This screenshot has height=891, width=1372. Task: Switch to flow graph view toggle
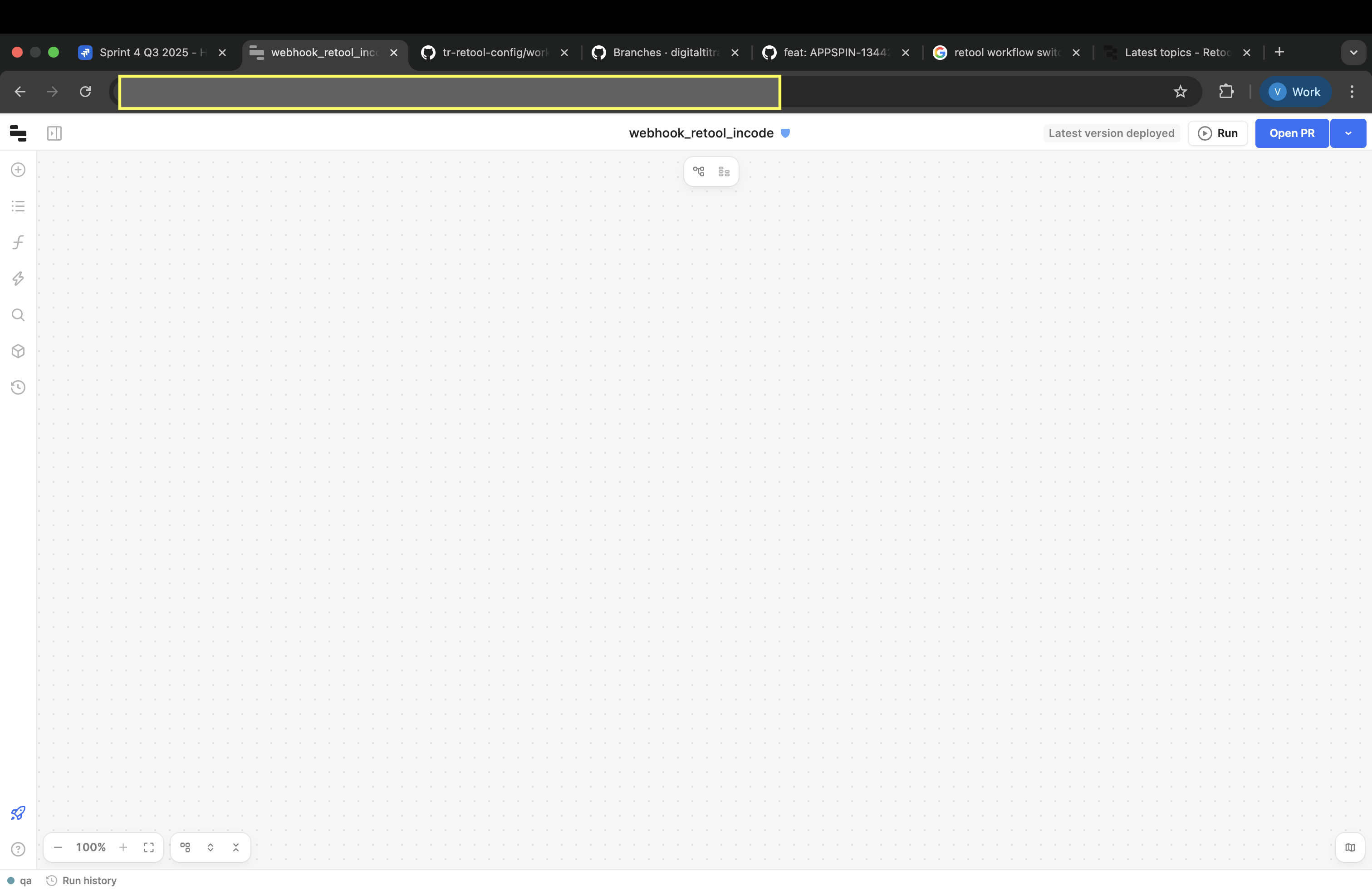tap(699, 171)
